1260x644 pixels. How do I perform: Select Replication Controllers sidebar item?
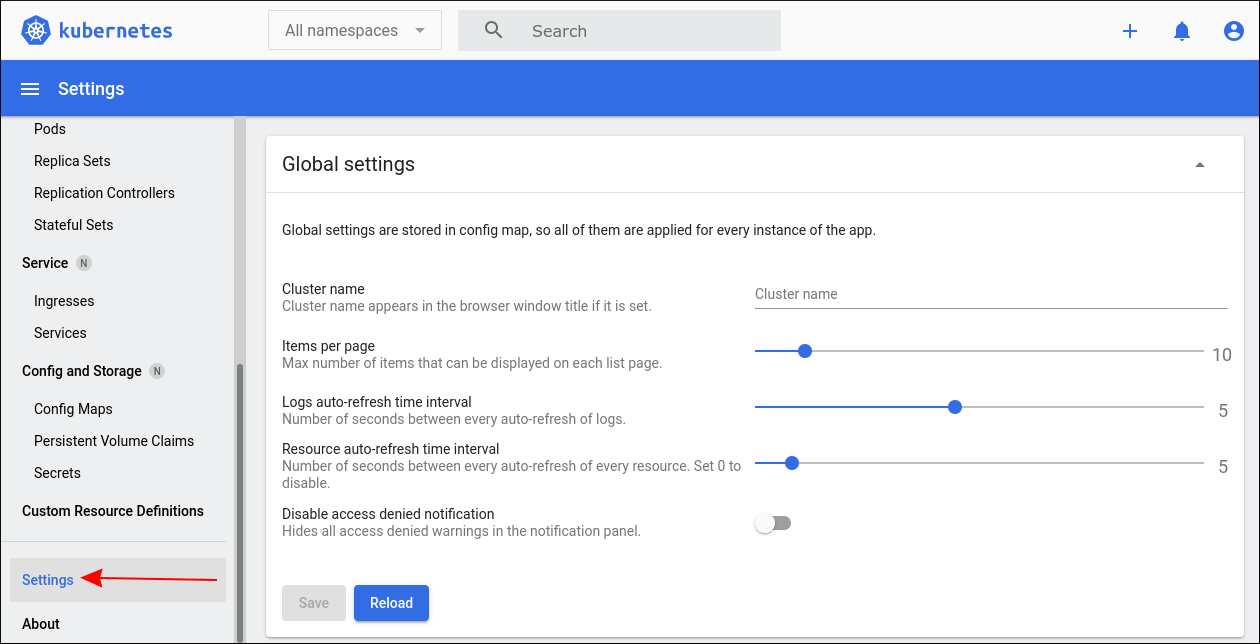104,193
